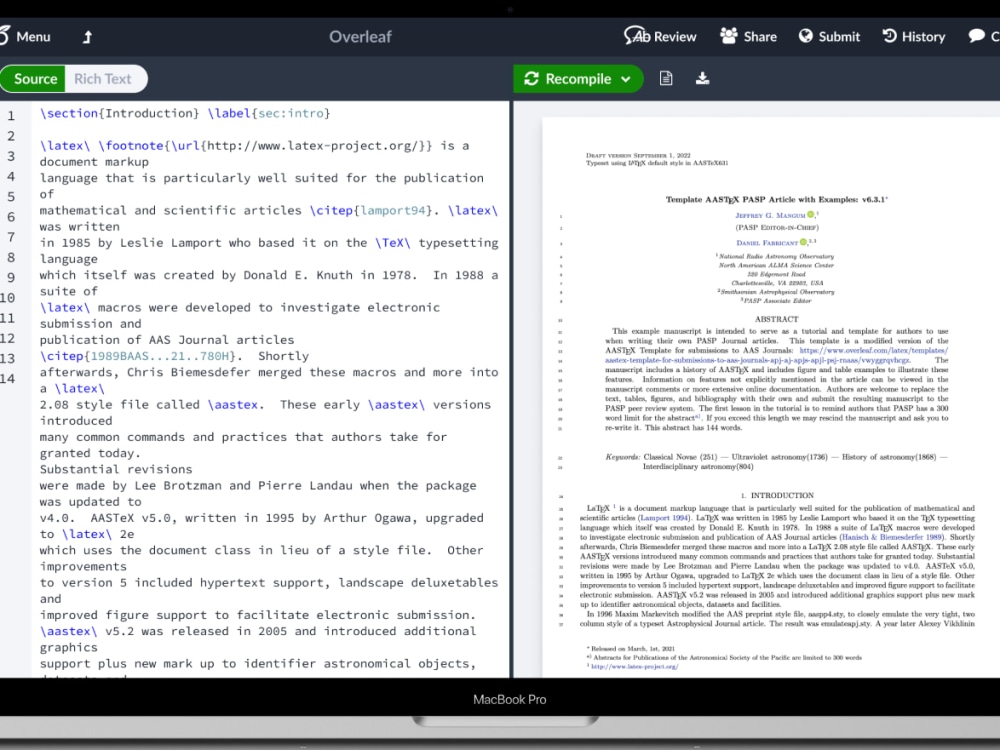Click the Overleaf title in the top bar
1000x750 pixels.
[360, 36]
